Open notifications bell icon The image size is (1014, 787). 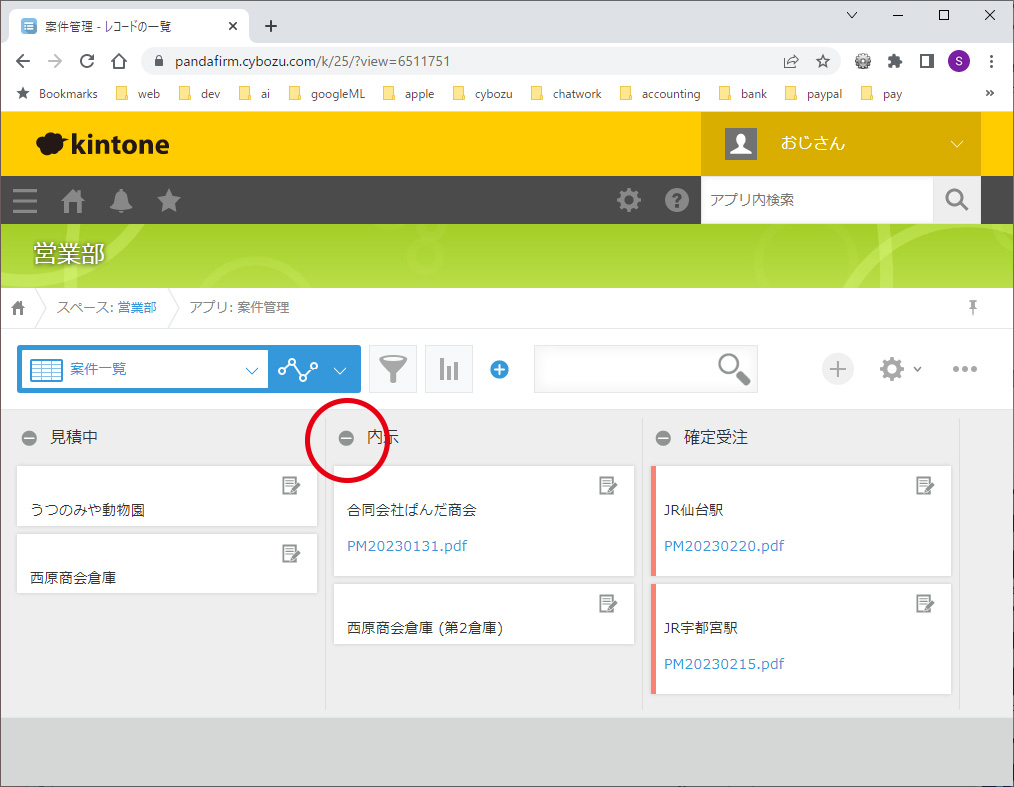121,201
